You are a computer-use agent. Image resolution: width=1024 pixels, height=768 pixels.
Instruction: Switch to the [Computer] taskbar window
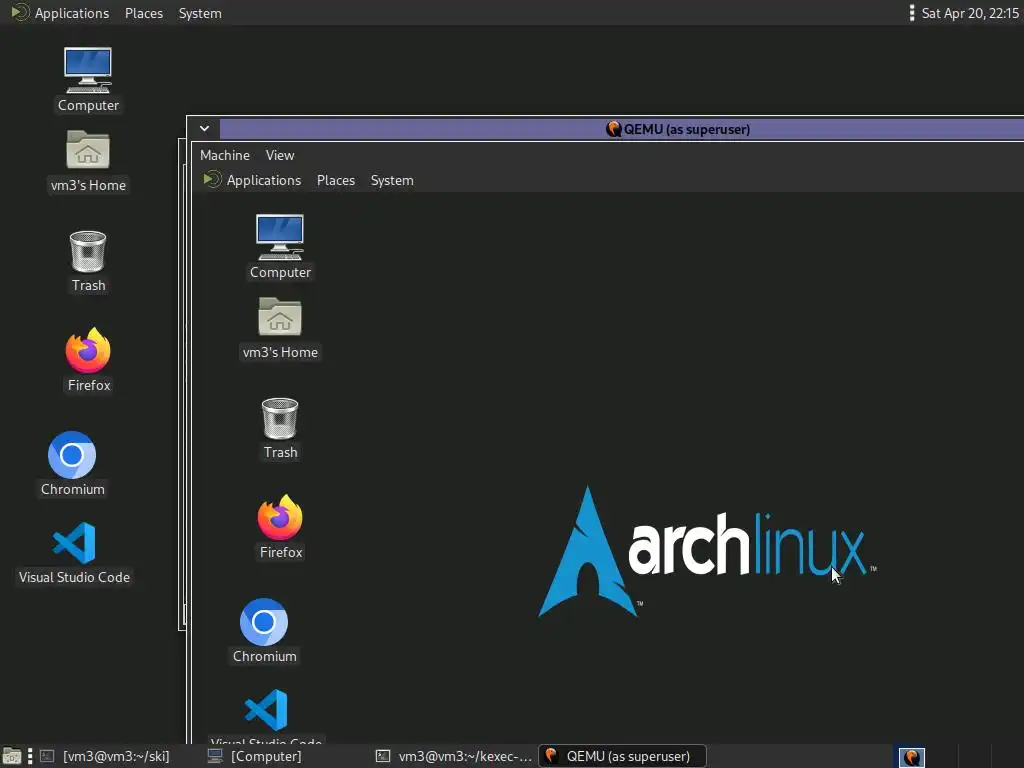(255, 756)
